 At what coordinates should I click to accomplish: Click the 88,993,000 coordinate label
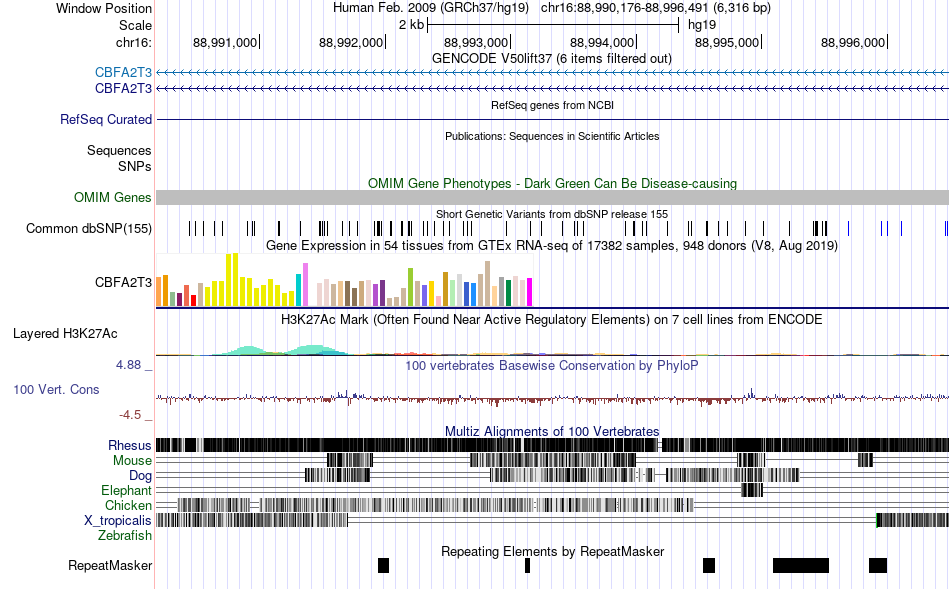click(476, 42)
